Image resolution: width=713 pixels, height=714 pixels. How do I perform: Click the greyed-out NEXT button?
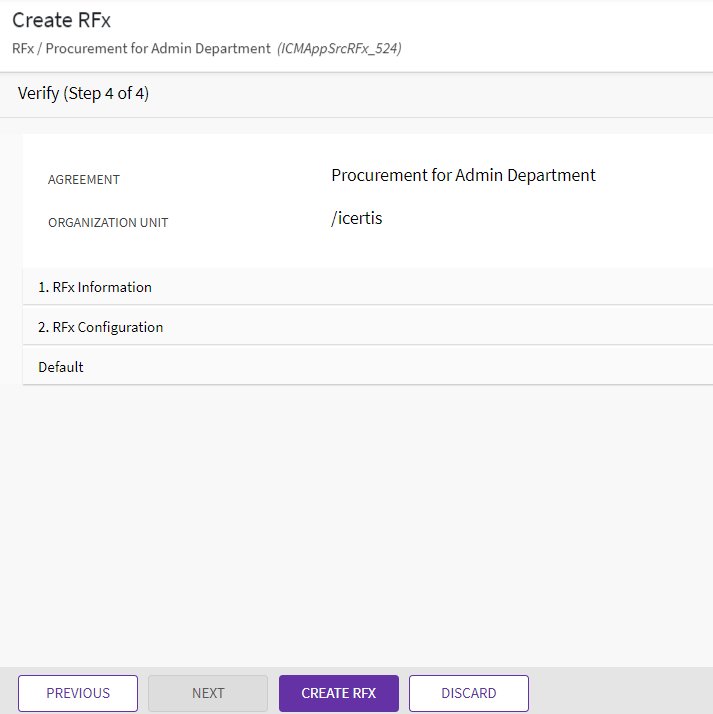208,693
